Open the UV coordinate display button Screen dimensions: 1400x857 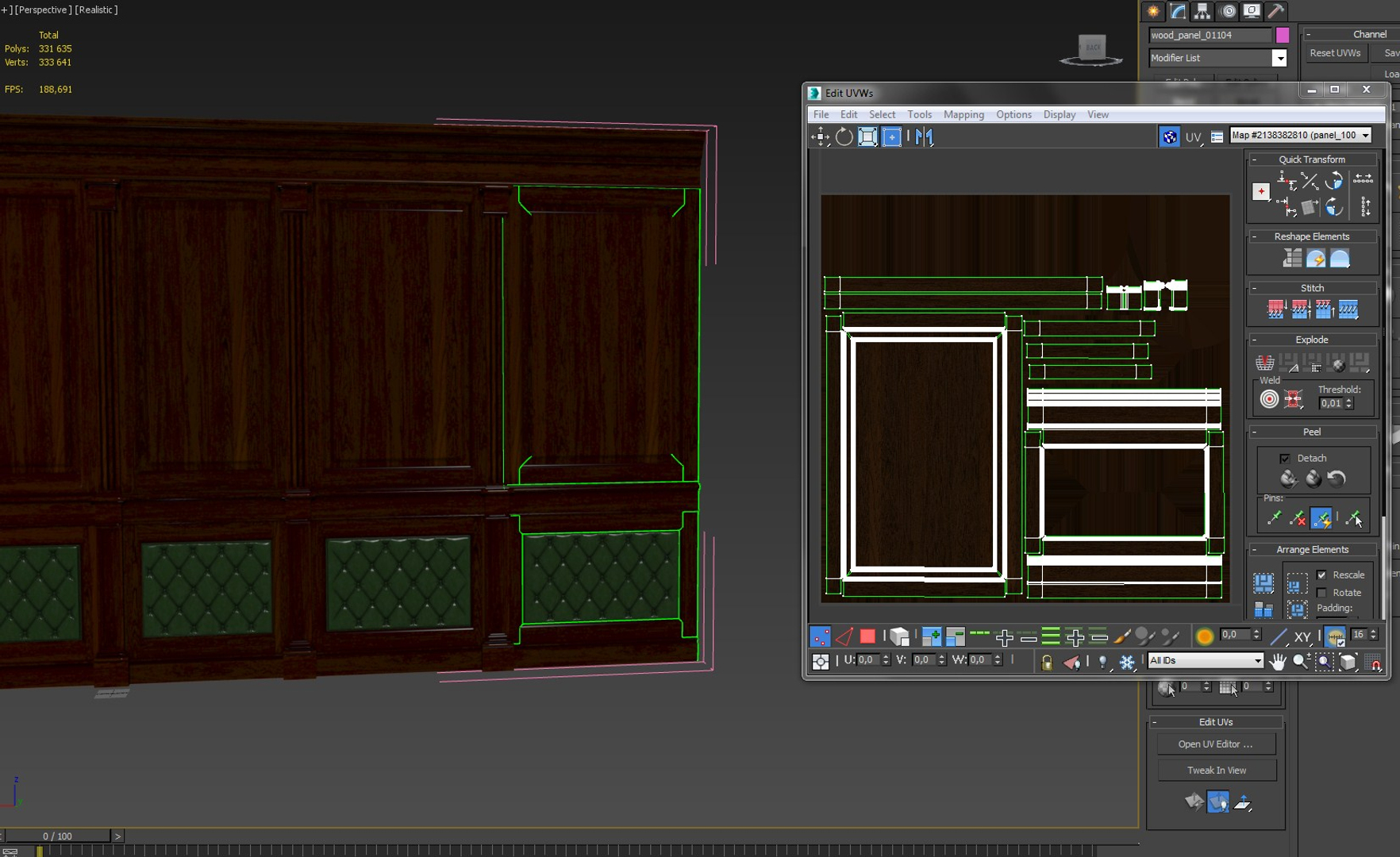click(1194, 136)
